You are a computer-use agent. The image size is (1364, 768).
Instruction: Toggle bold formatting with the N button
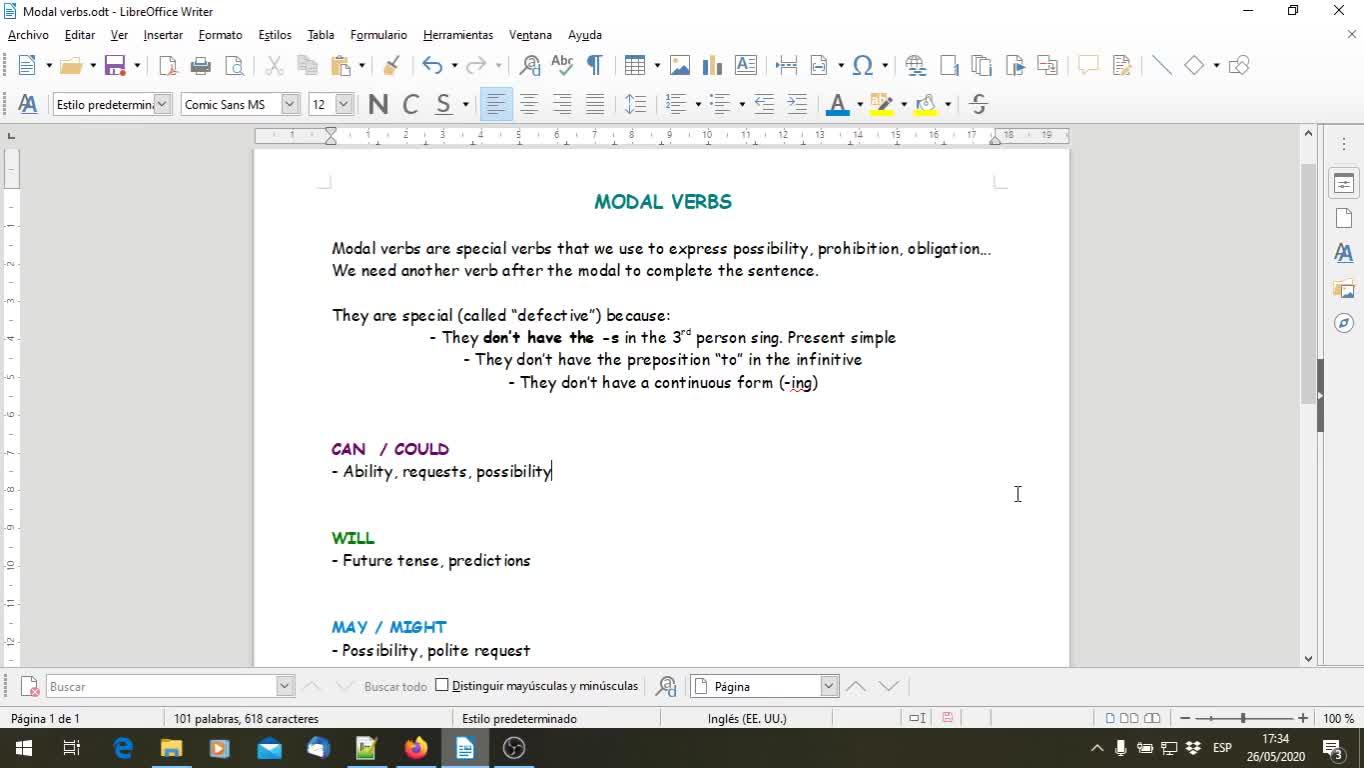378,104
